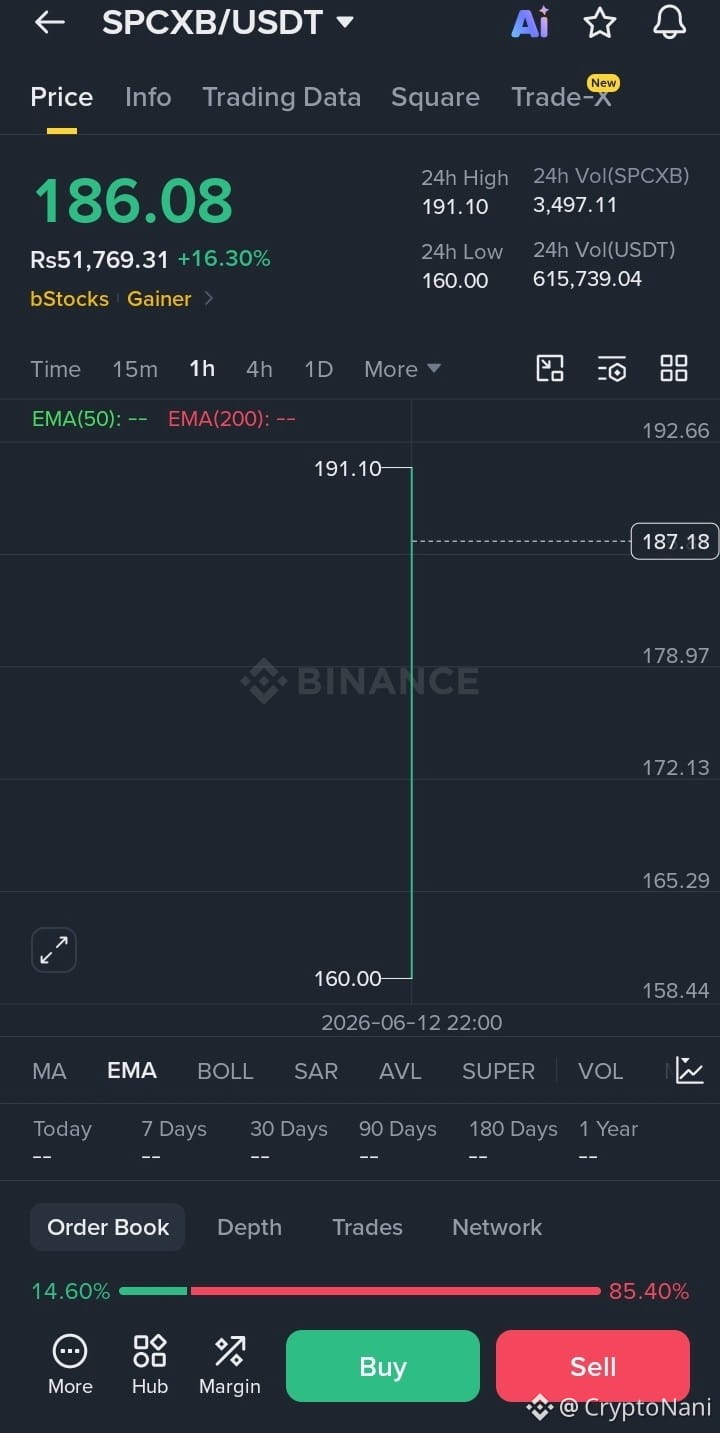
Task: Open the Hub icon
Action: coord(150,1365)
